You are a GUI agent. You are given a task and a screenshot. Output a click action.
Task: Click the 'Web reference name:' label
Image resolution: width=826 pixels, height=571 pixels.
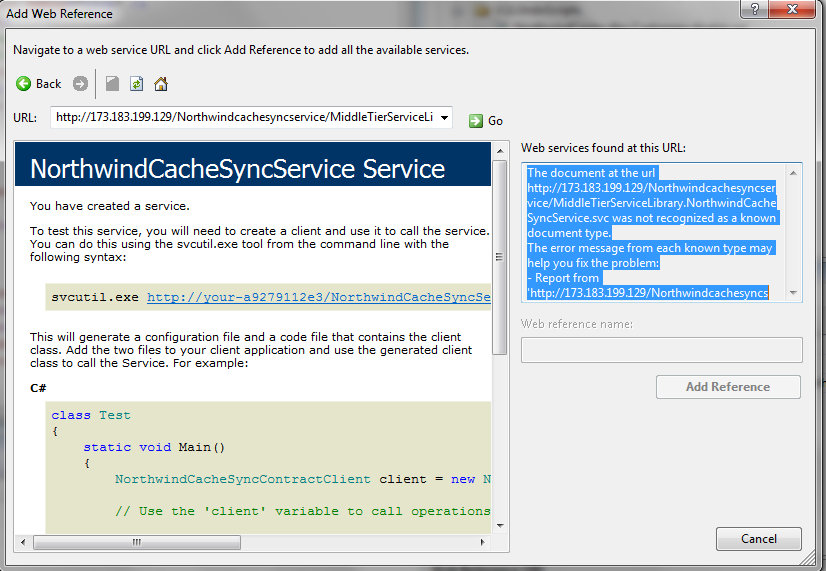tap(577, 324)
